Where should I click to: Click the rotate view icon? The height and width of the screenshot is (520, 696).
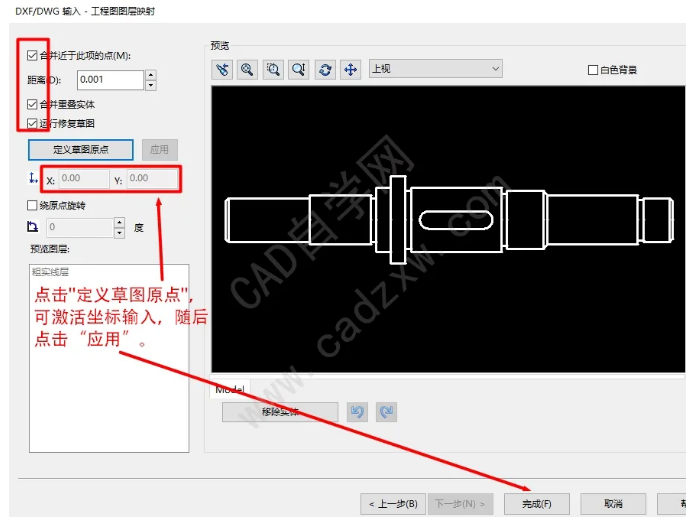tap(325, 70)
